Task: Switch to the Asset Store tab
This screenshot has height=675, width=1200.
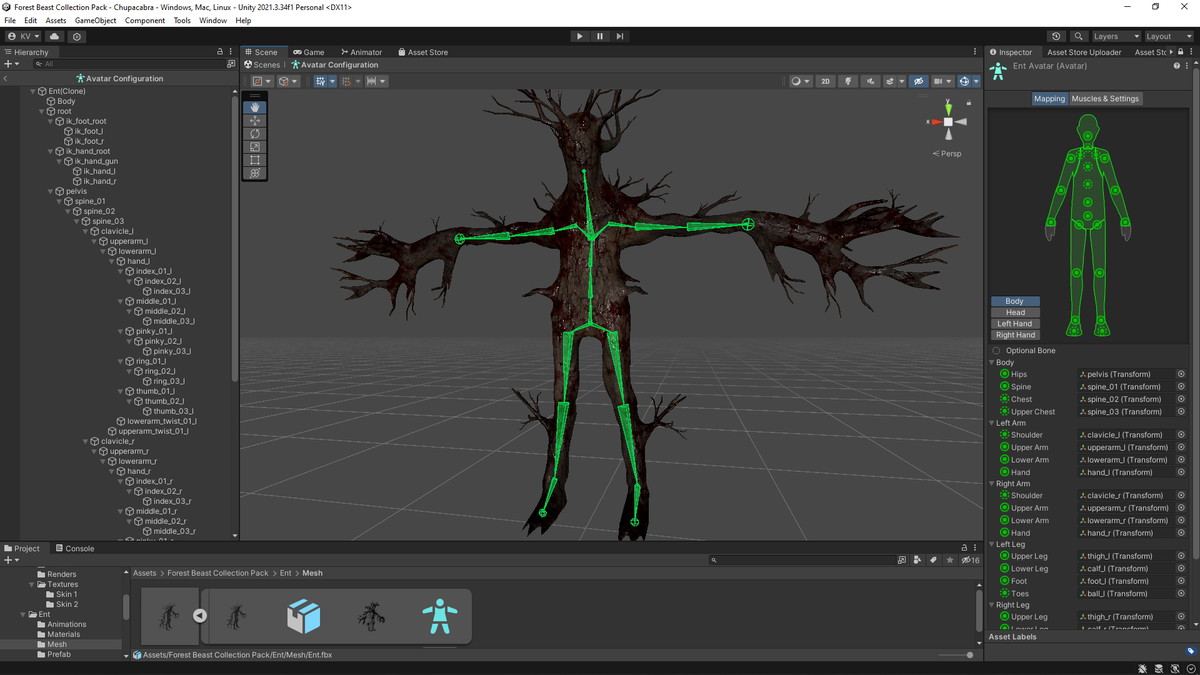Action: tap(423, 52)
